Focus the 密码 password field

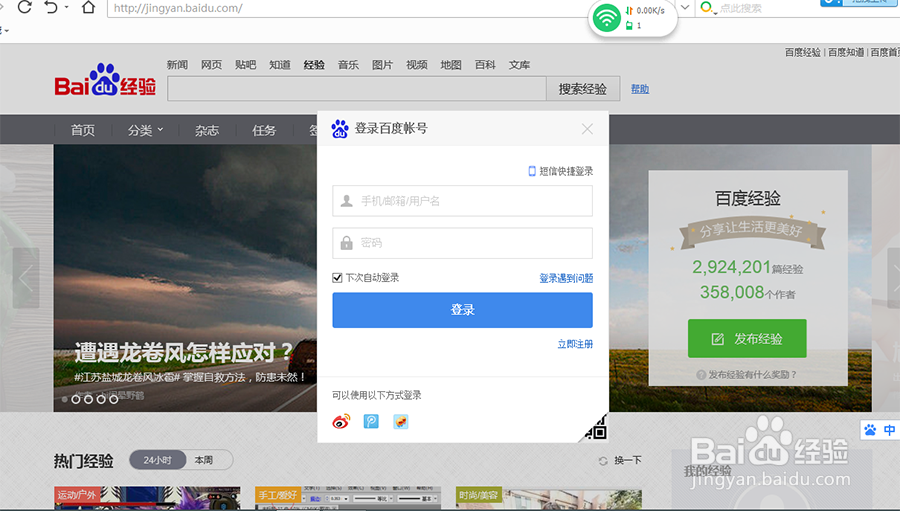[463, 243]
